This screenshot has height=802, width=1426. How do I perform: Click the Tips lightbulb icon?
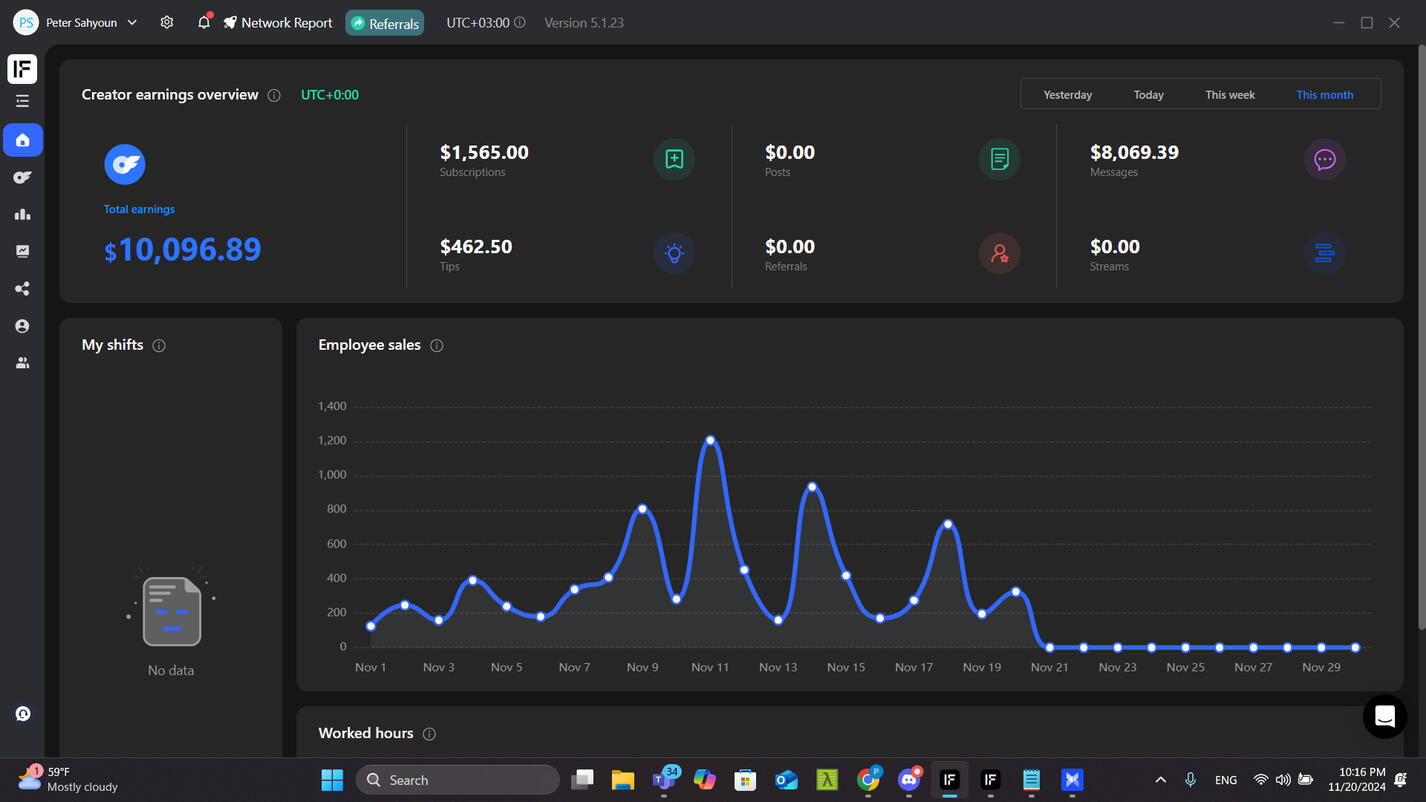click(674, 254)
